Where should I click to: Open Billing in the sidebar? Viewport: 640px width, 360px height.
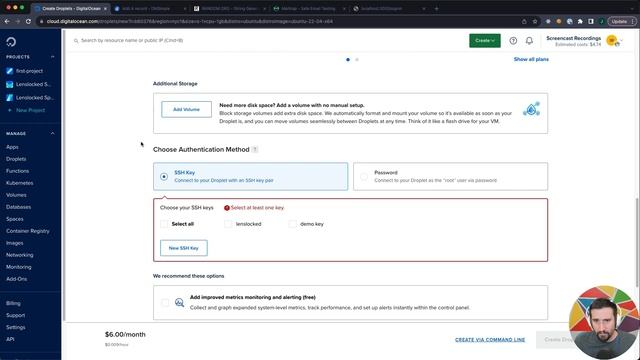13,303
